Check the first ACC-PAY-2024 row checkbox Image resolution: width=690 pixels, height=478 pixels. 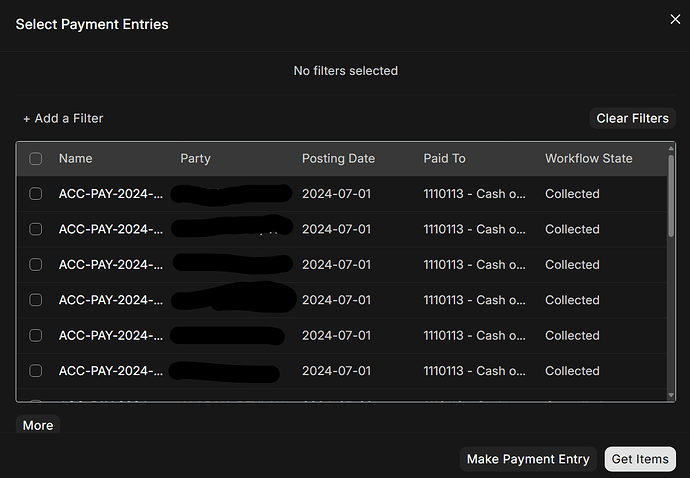tap(36, 194)
